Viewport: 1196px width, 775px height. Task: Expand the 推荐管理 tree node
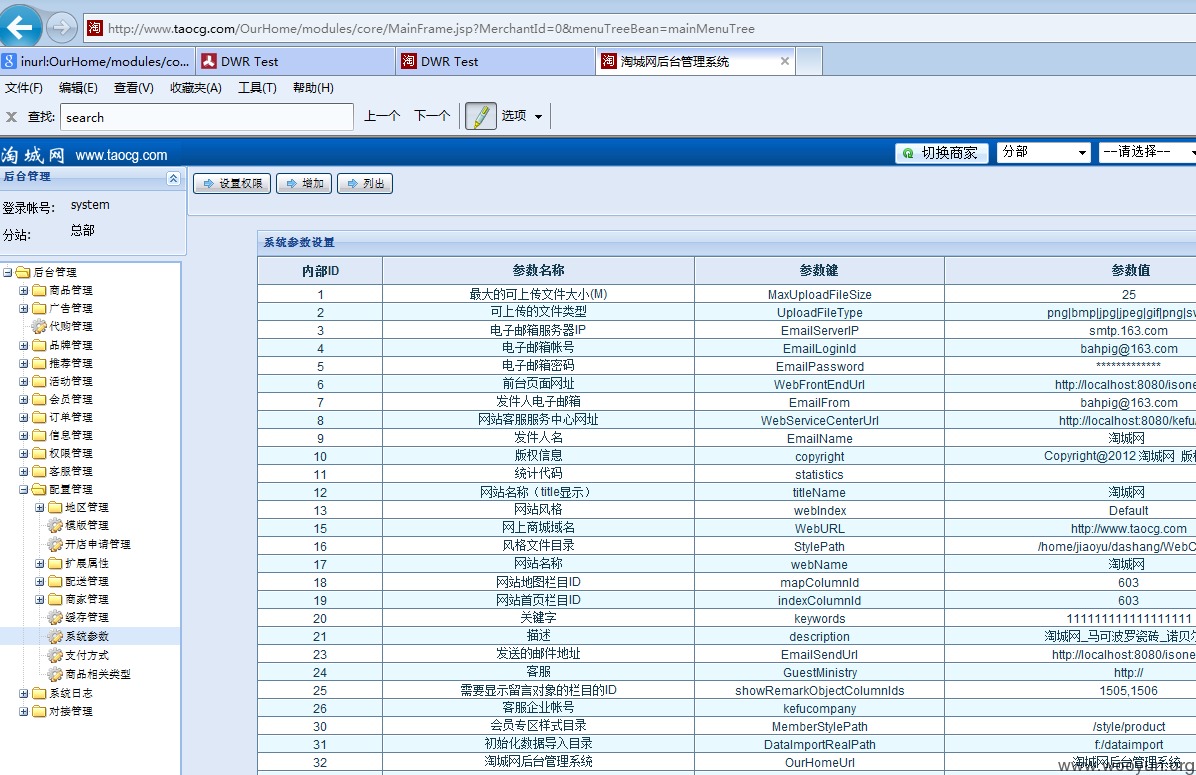[24, 363]
